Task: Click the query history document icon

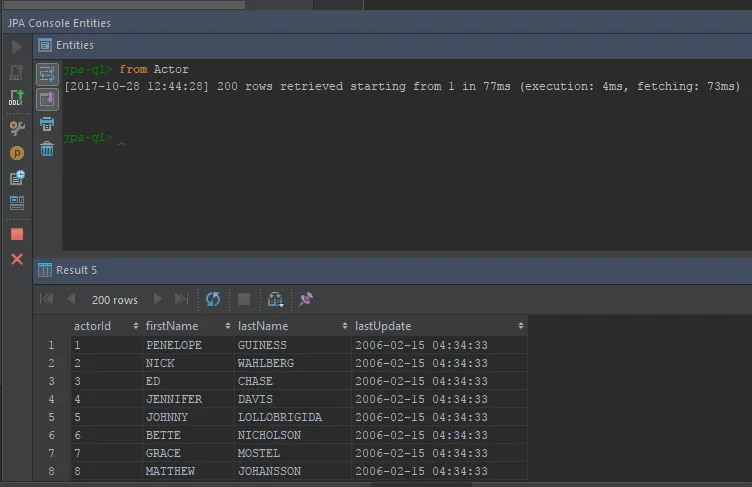Action: coord(17,178)
